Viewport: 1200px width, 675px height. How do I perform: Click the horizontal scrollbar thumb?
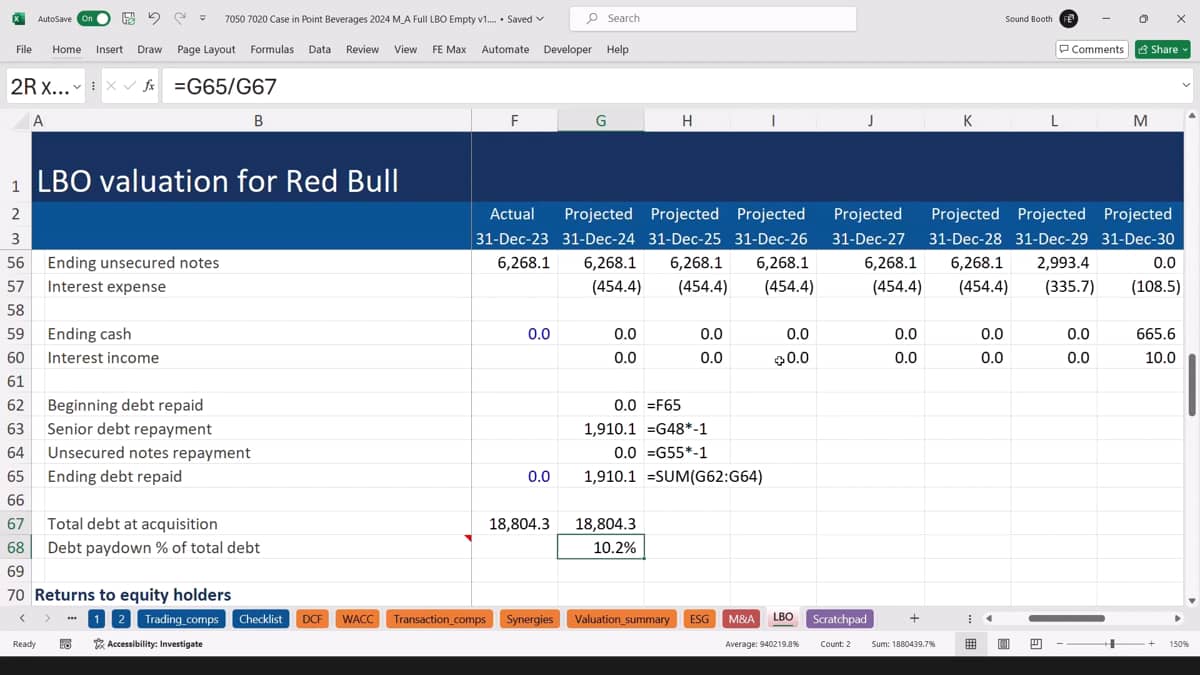pyautogui.click(x=1066, y=619)
